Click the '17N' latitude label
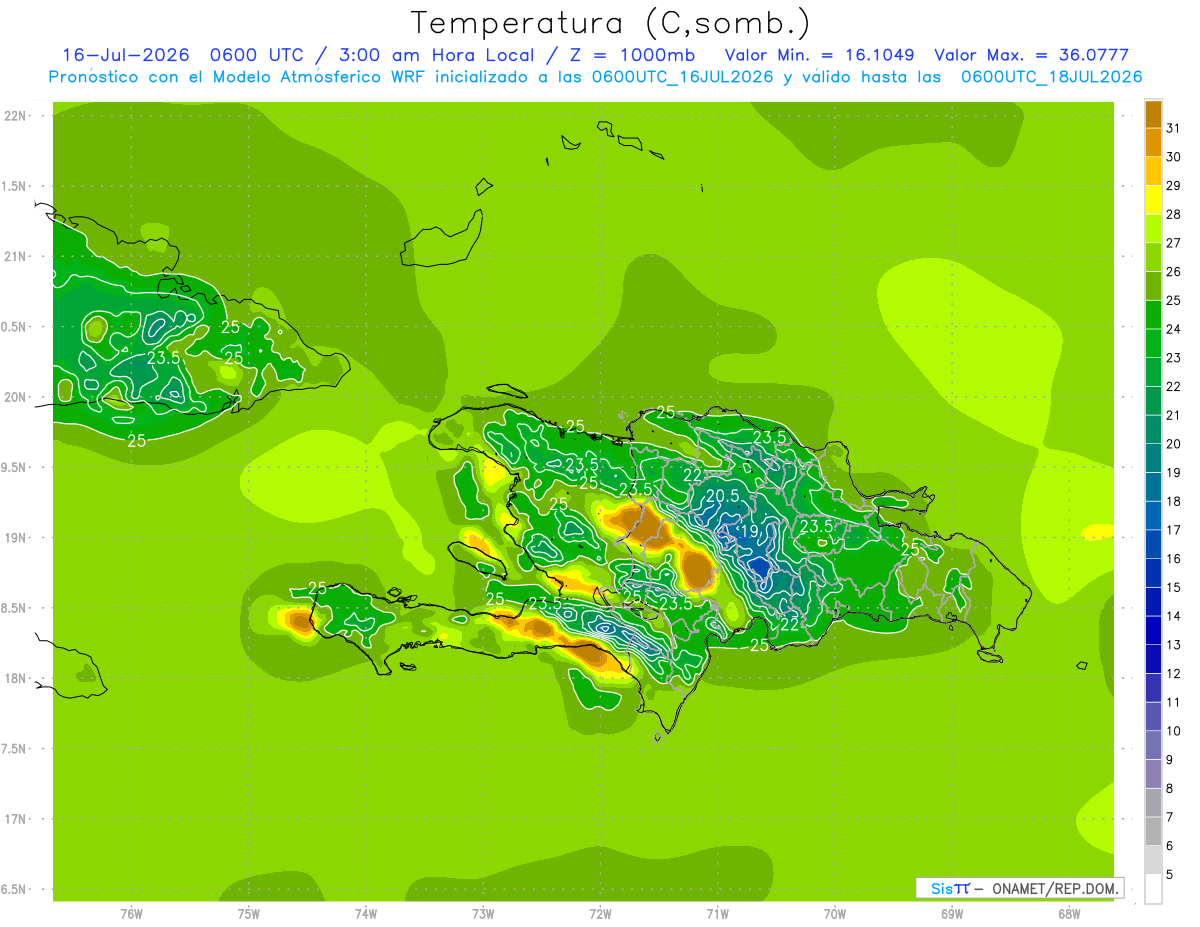 [x=16, y=819]
